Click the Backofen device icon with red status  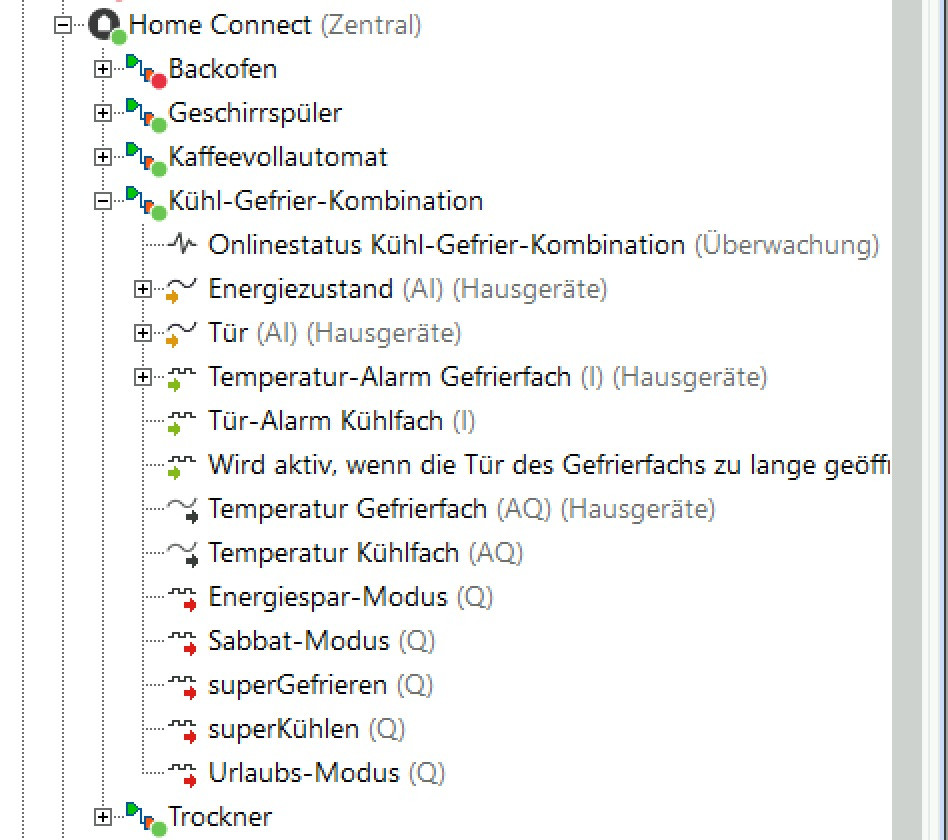point(145,71)
